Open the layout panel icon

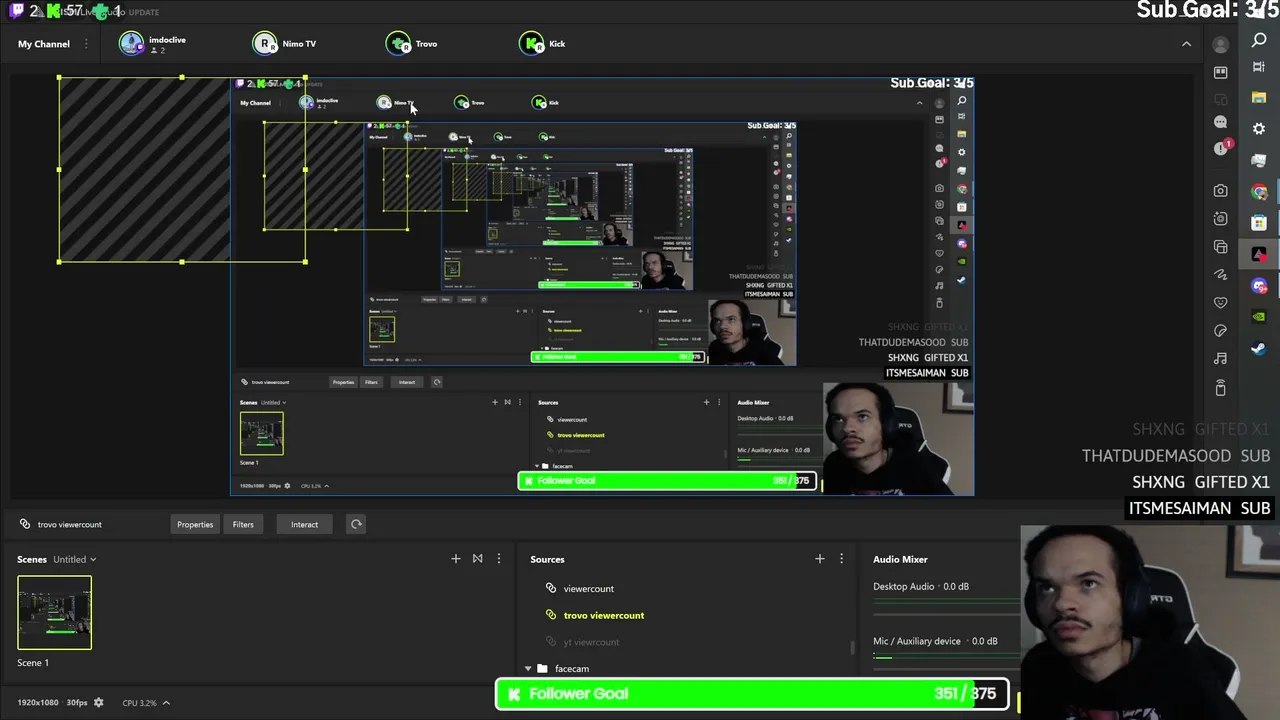pyautogui.click(x=1220, y=73)
